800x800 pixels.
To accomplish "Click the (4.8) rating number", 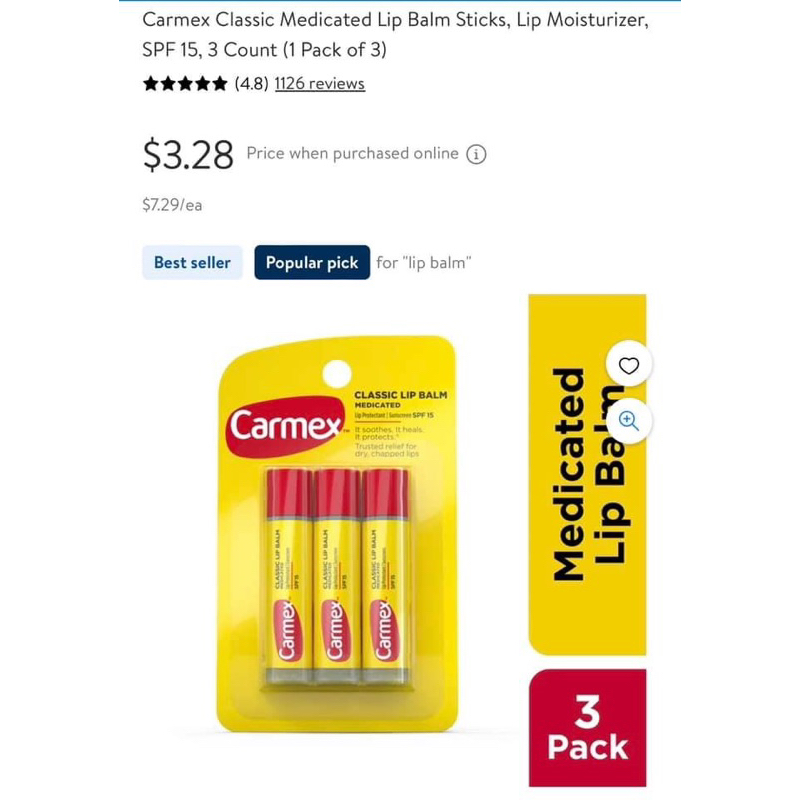I will (x=252, y=83).
